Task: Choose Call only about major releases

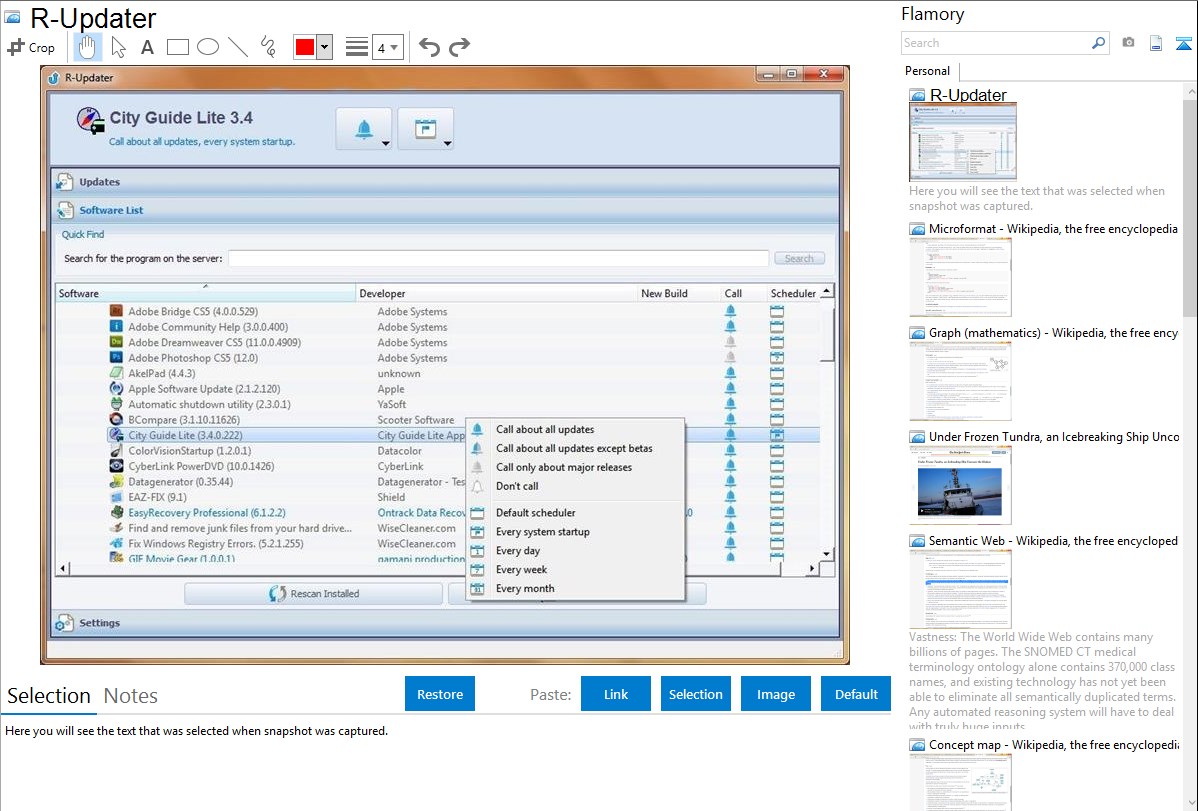Action: tap(575, 467)
